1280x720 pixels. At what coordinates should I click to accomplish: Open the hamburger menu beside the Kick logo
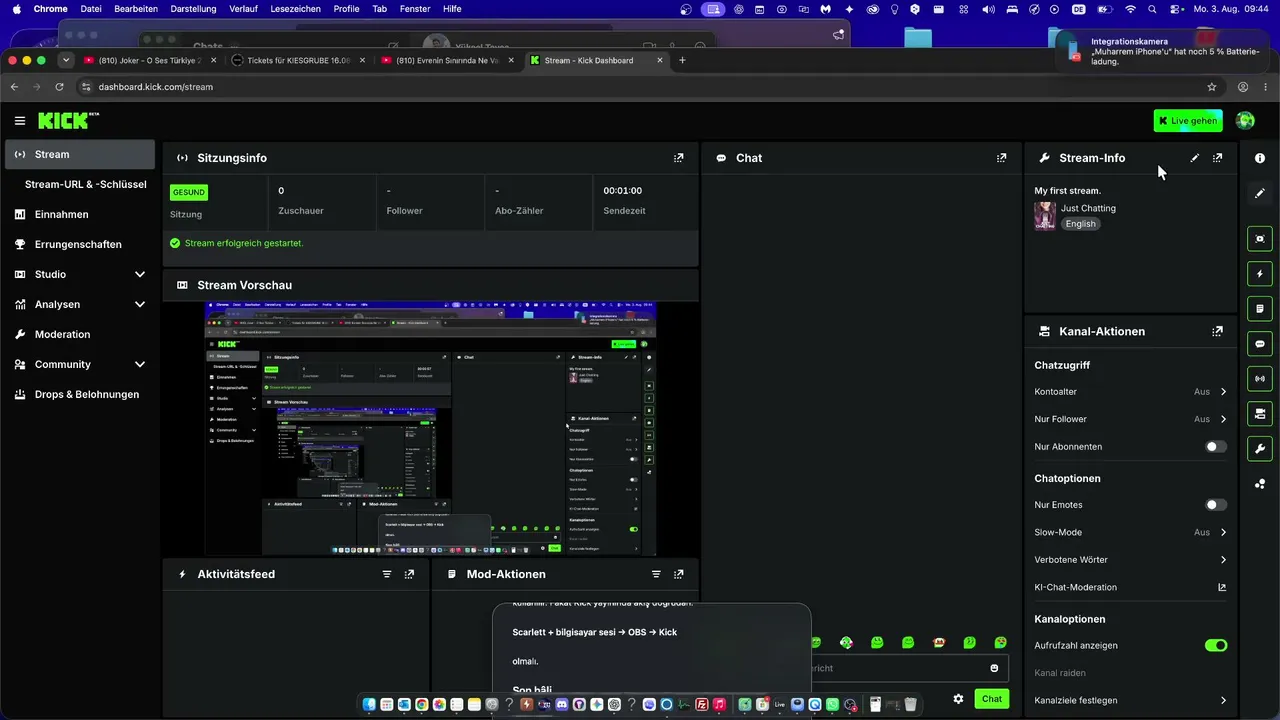click(x=20, y=121)
